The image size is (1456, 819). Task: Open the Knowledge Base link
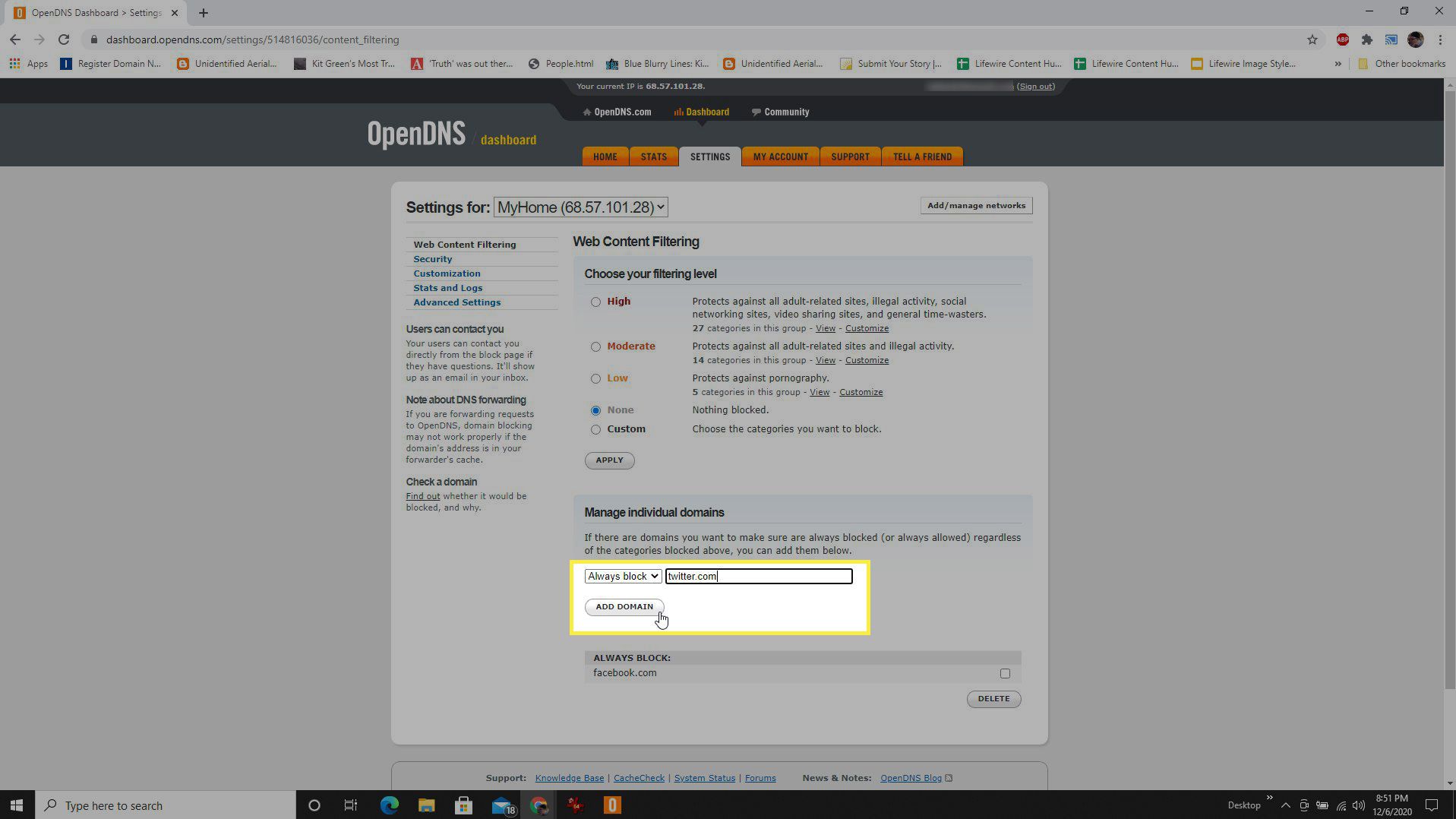[570, 778]
